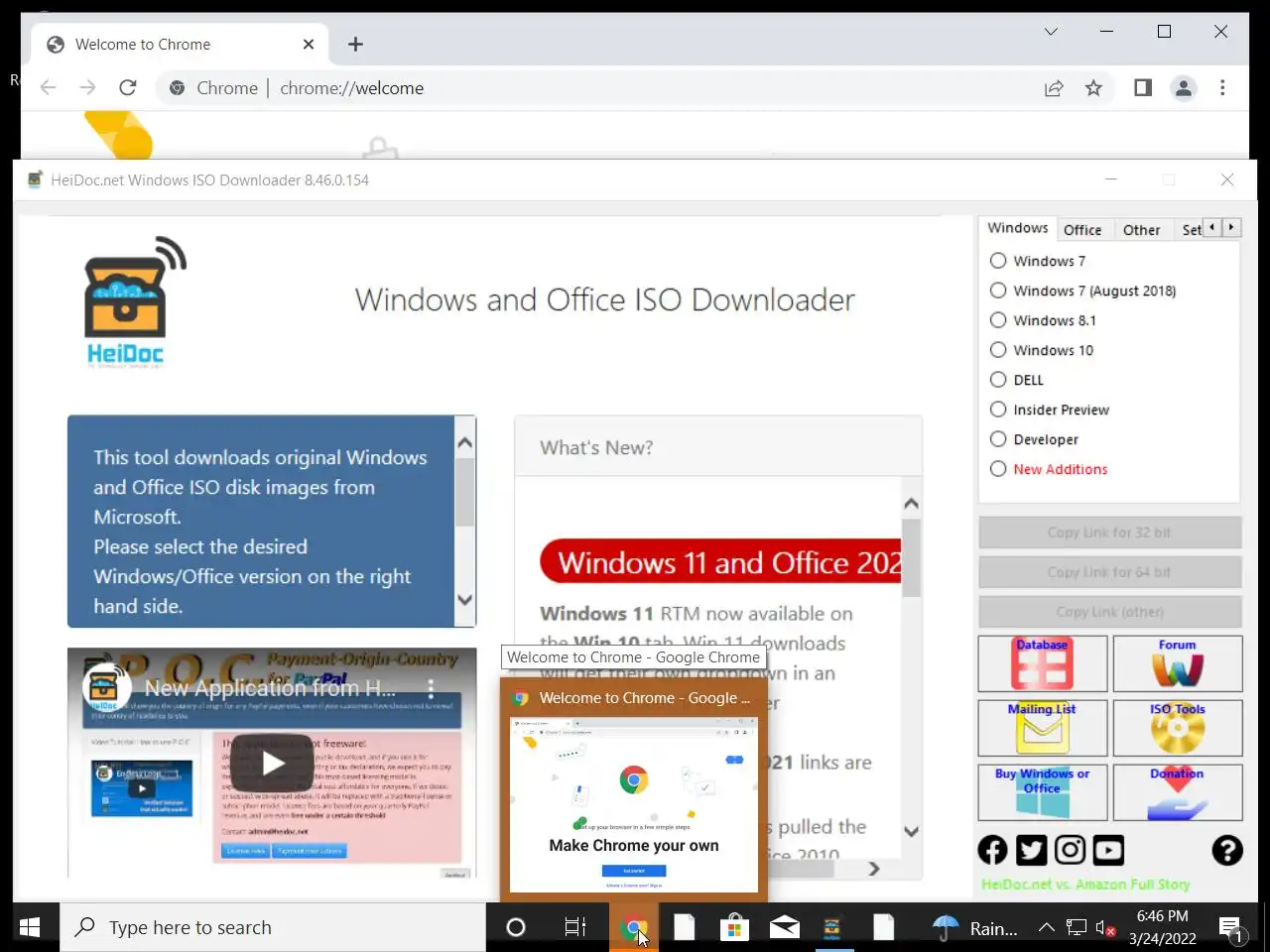Image resolution: width=1270 pixels, height=952 pixels.
Task: Open Mail app from taskbar
Action: tap(784, 927)
